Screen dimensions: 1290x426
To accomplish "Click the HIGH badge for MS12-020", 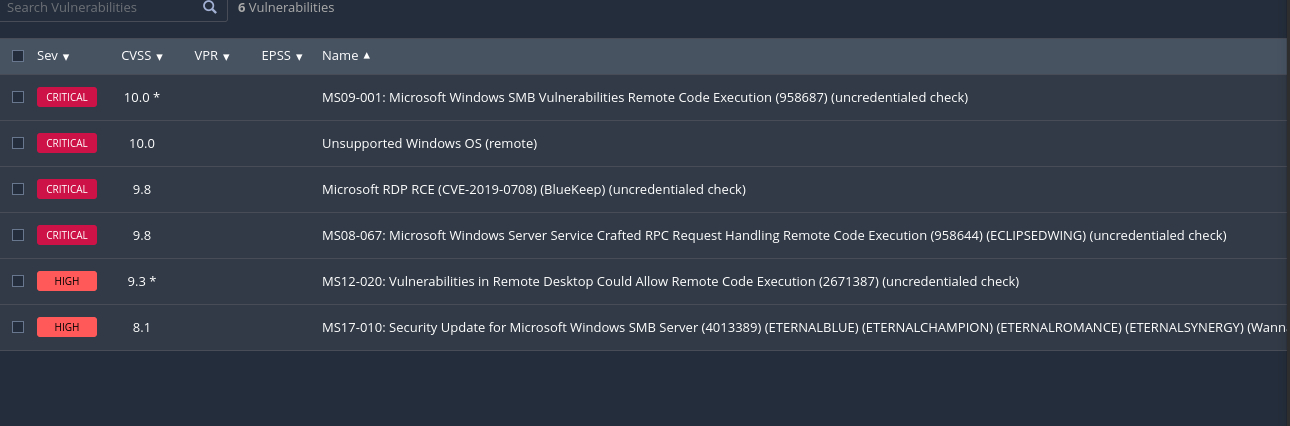I will pyautogui.click(x=67, y=281).
